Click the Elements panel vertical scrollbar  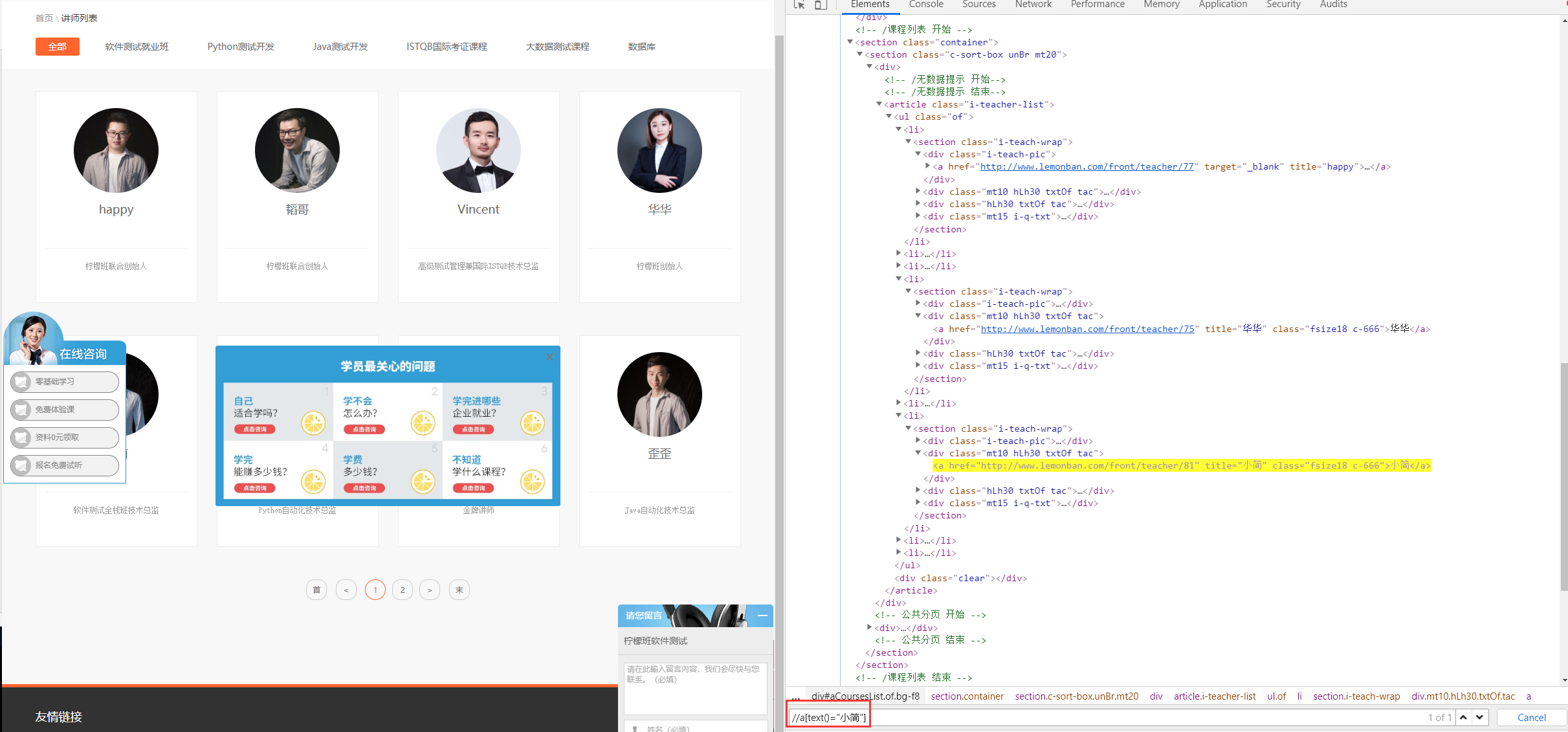pos(1563,476)
